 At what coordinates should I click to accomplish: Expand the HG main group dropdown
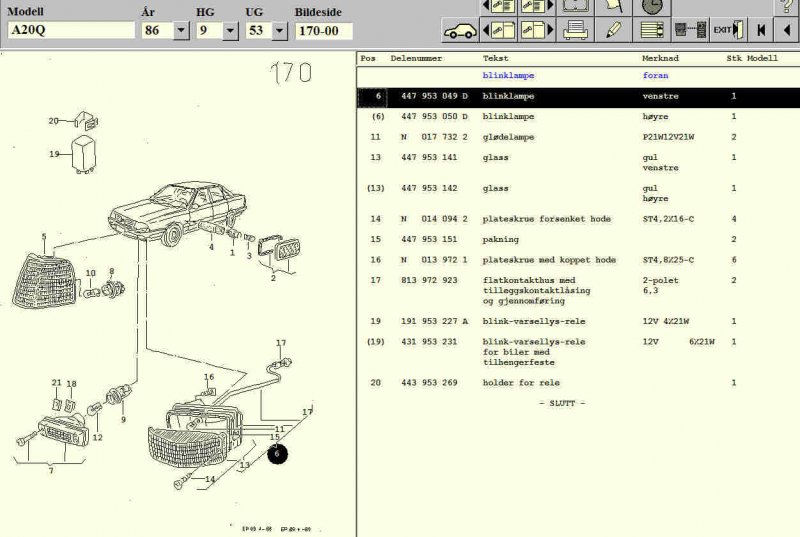(x=231, y=31)
